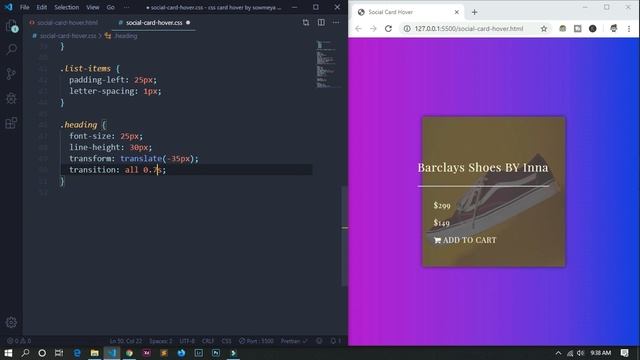Click social-card-hover.css in the breadcrumb
The image size is (640, 360).
(x=68, y=36)
